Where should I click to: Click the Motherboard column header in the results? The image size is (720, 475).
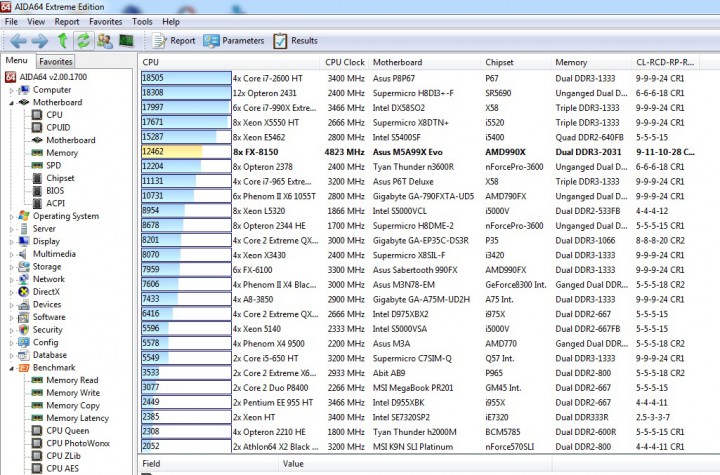pos(424,62)
